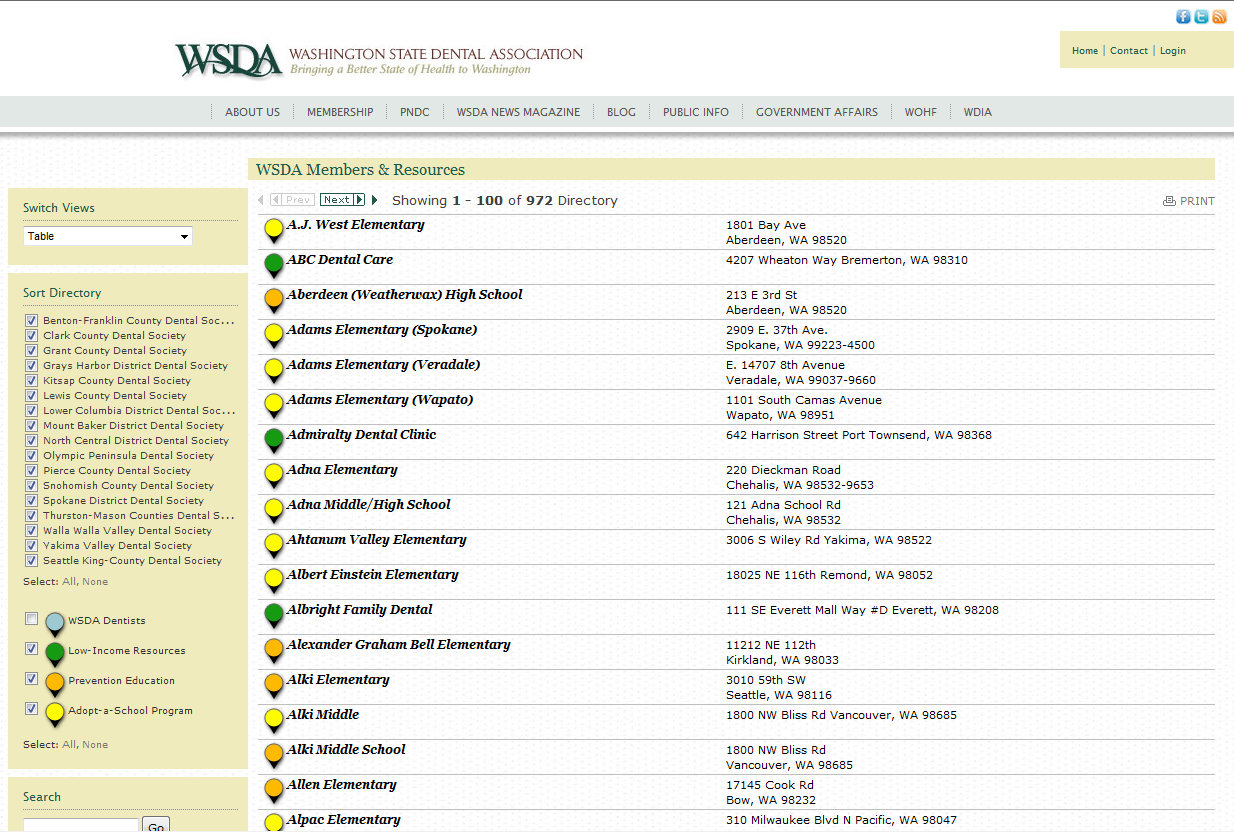Go to the Home link in the header
Image resolution: width=1234 pixels, height=832 pixels.
pos(1085,51)
